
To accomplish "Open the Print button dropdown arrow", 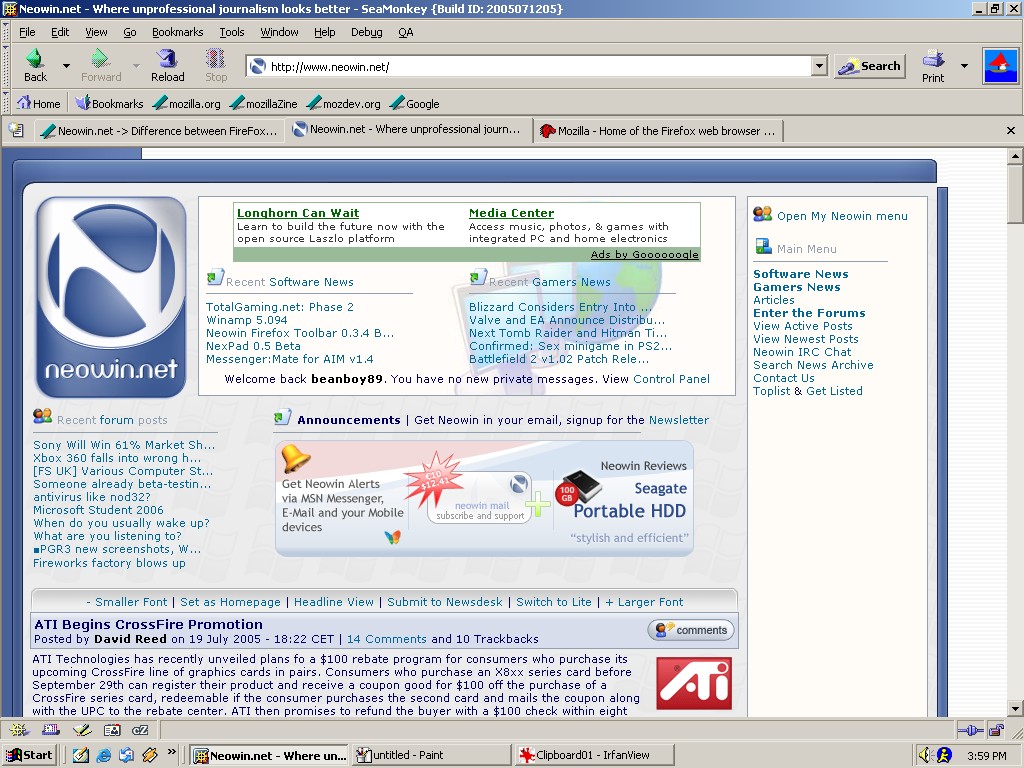I will [964, 66].
